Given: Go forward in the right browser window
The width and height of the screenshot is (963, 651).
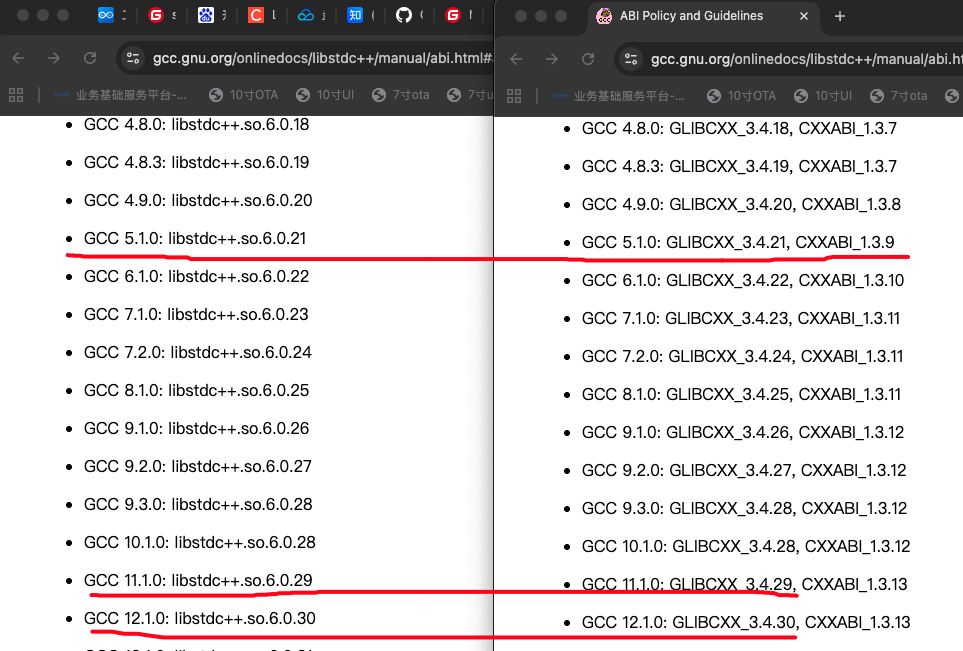Looking at the screenshot, I should (552, 59).
